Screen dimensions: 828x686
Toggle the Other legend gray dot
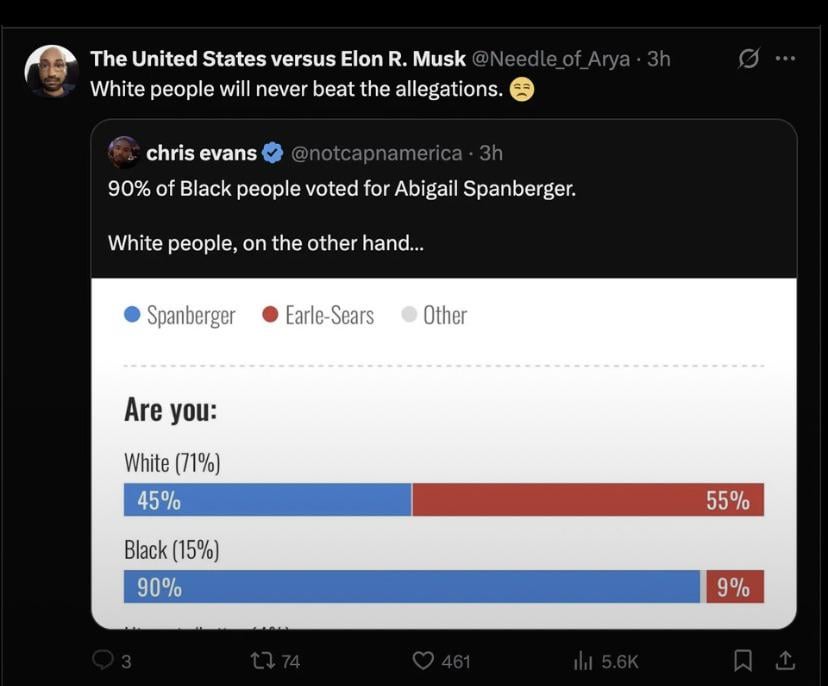[x=408, y=315]
